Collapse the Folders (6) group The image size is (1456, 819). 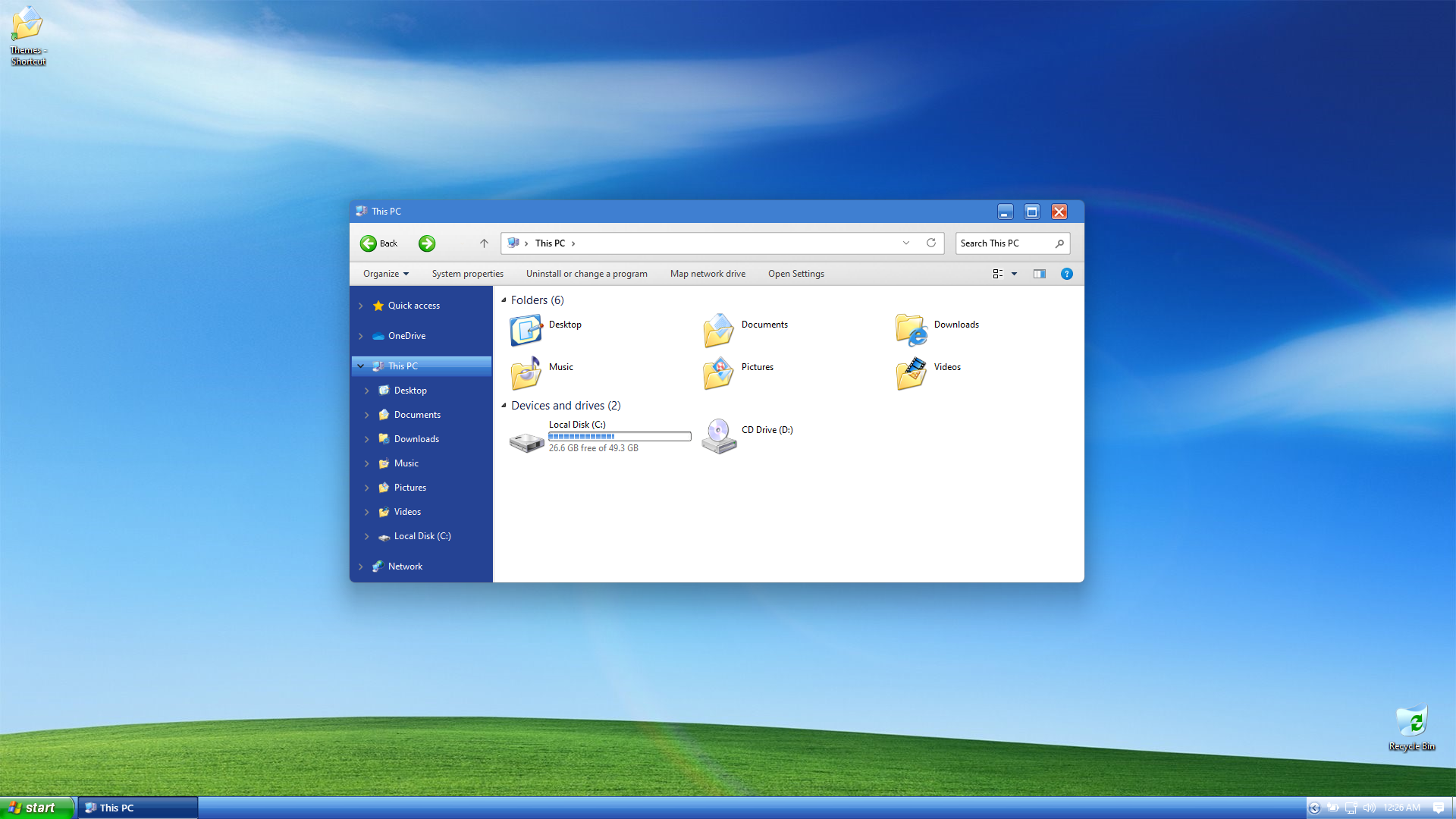tap(504, 300)
